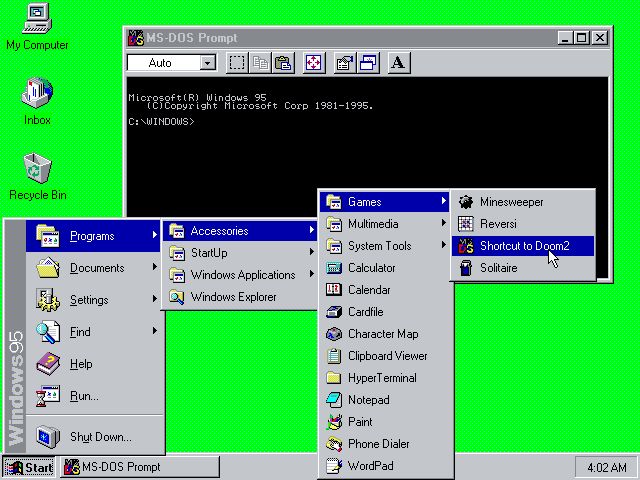Viewport: 640px width, 480px height.
Task: Close the MS-DOS Prompt window
Action: [x=600, y=38]
